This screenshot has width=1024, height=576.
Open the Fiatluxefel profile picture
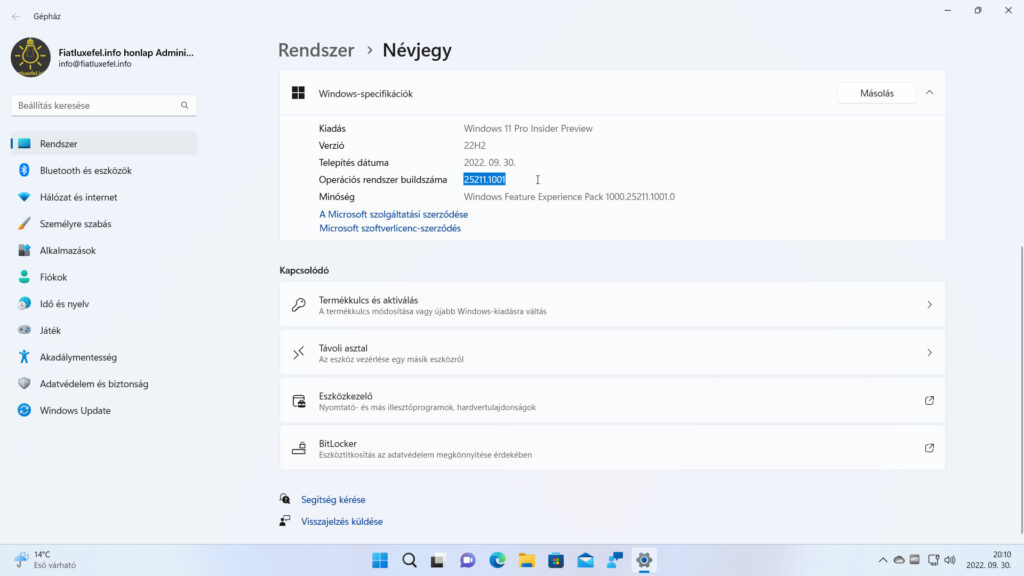[x=30, y=57]
